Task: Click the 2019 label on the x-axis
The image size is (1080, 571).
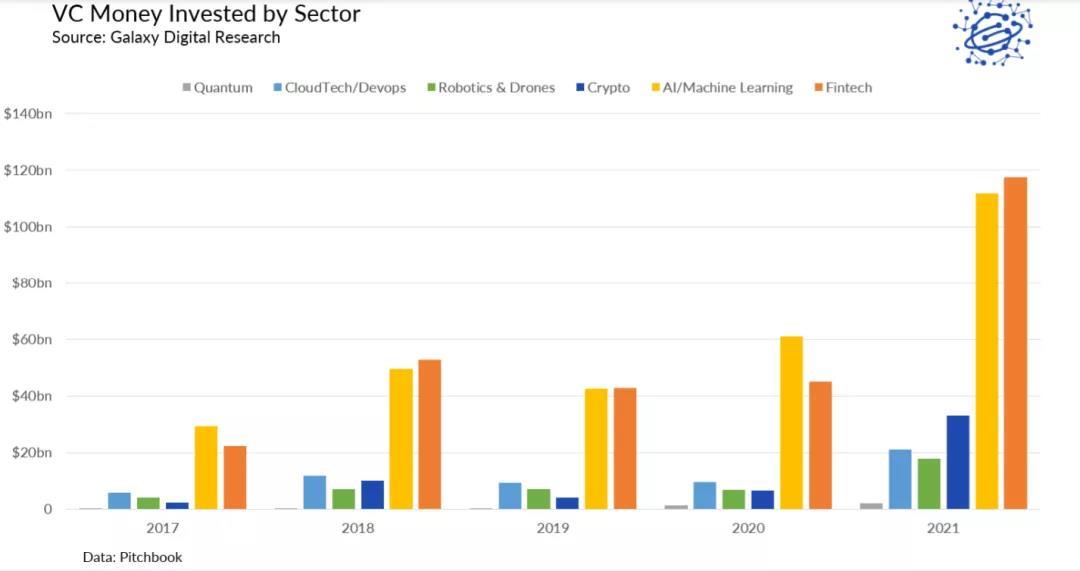Action: (553, 527)
